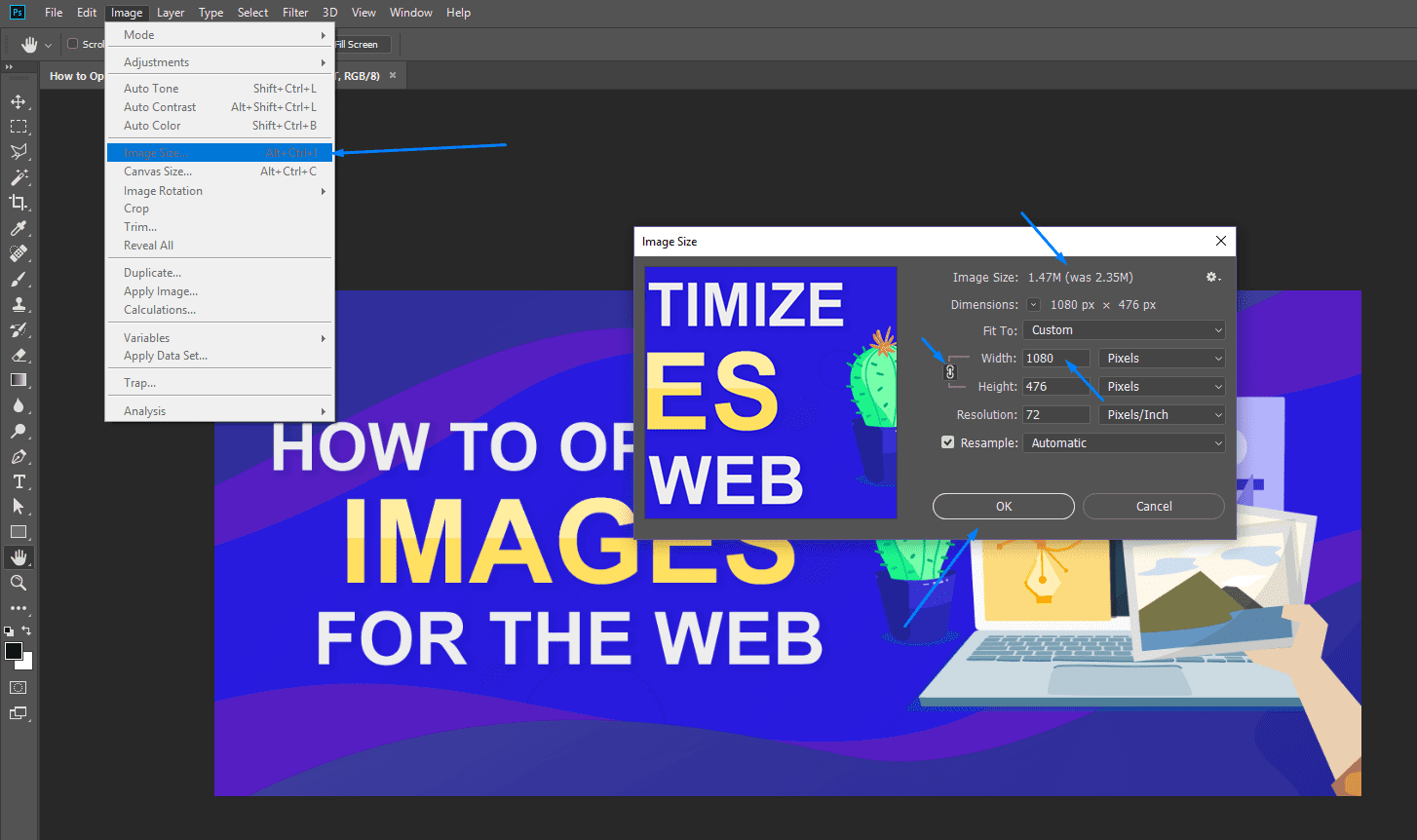This screenshot has width=1417, height=840.
Task: Choose Auto Tone menu entry
Action: (219, 89)
